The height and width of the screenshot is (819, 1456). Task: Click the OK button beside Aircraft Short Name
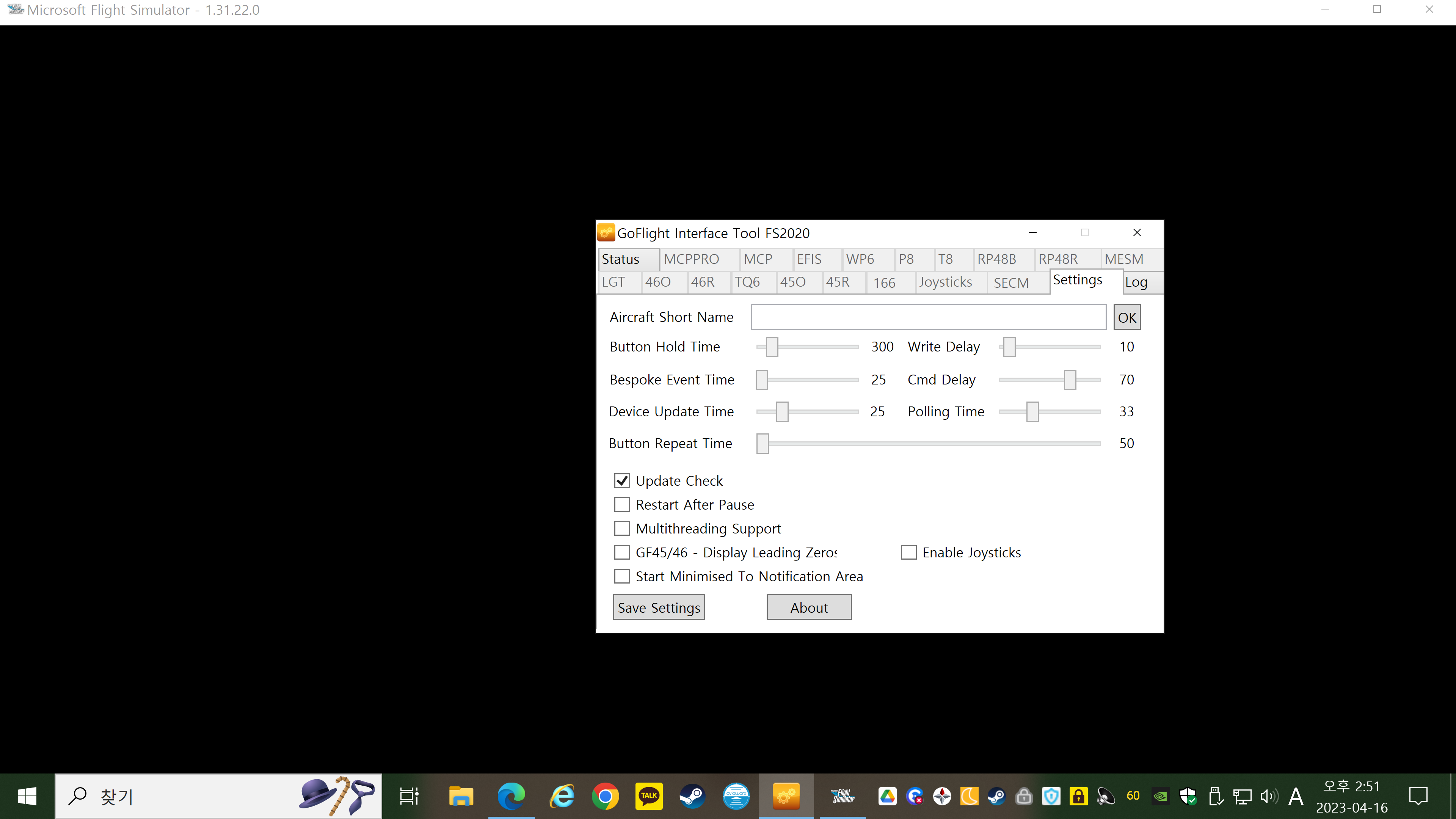1127,318
